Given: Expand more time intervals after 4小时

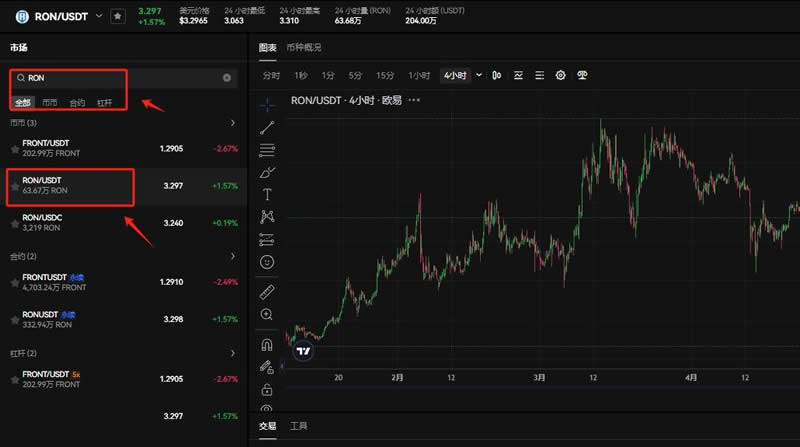Looking at the screenshot, I should coord(479,75).
